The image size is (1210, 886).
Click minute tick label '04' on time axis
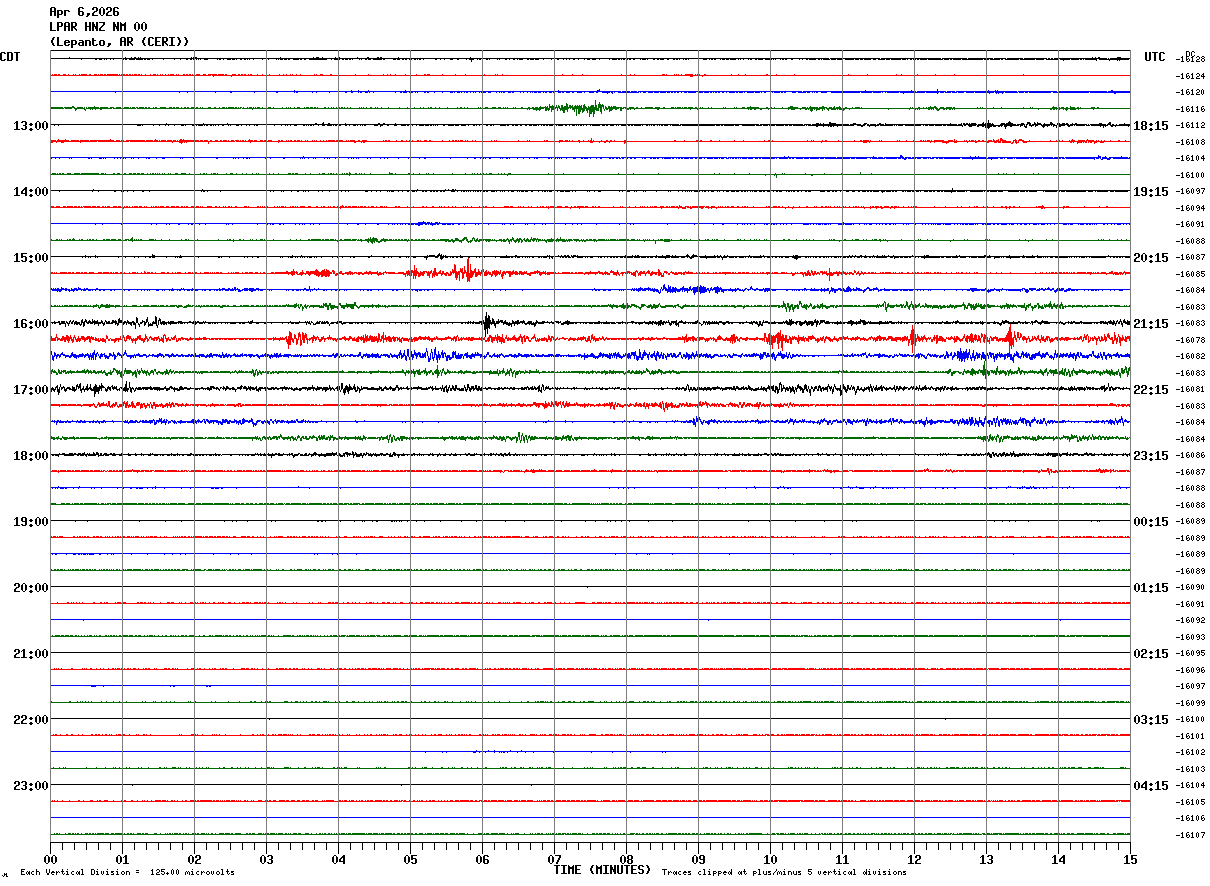(338, 860)
